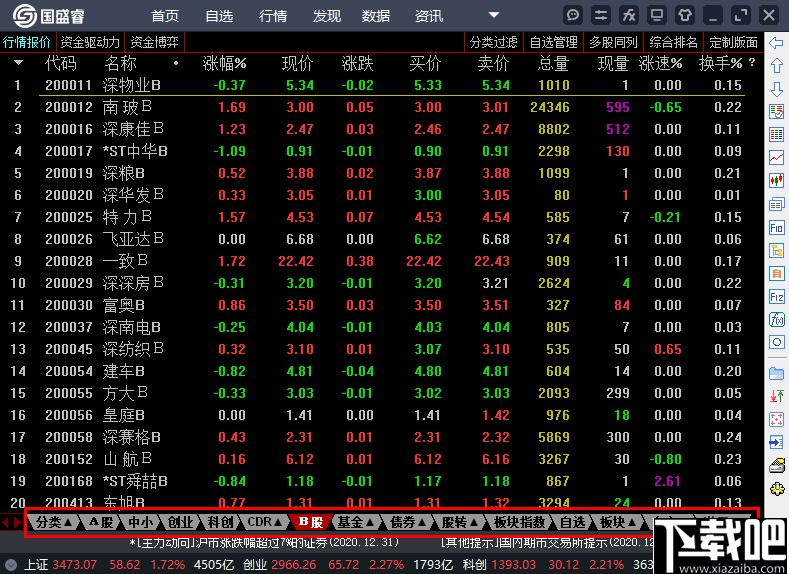Click the red-green up/down arrows icon
Screen dimensions: 789x574
[776, 396]
